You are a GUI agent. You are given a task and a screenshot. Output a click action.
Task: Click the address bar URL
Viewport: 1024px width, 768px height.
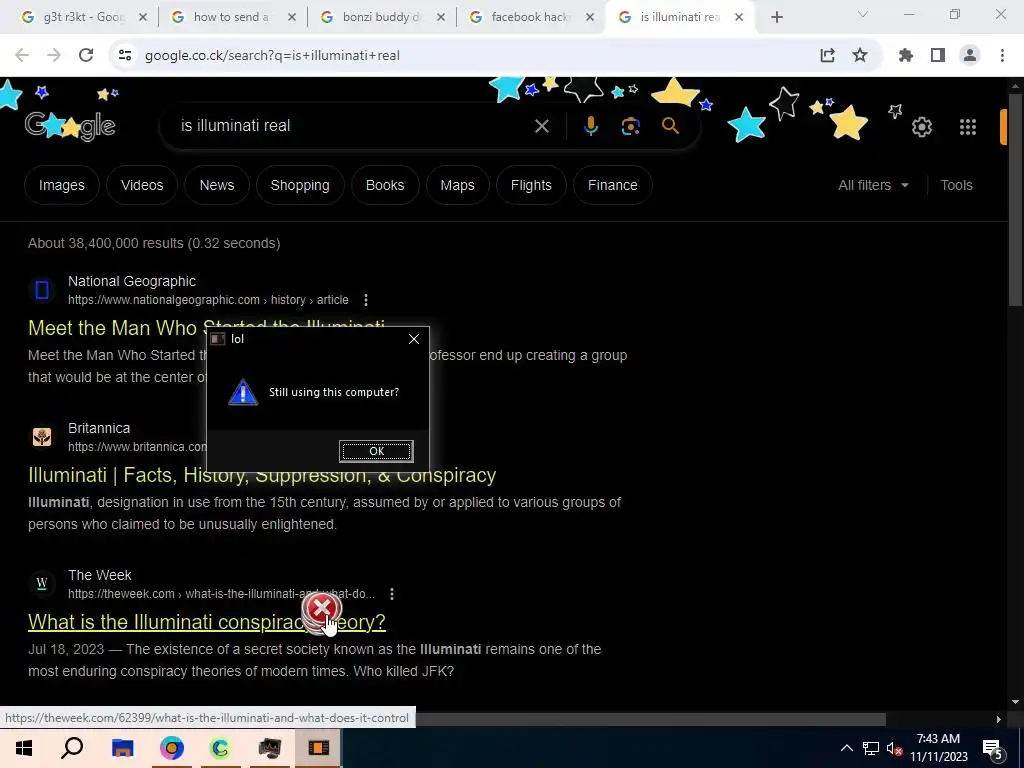(x=272, y=56)
